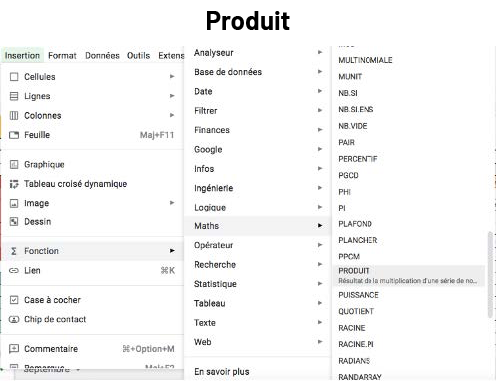Add a Commentaire
Viewport: 496px width, 381px height.
pos(93,349)
